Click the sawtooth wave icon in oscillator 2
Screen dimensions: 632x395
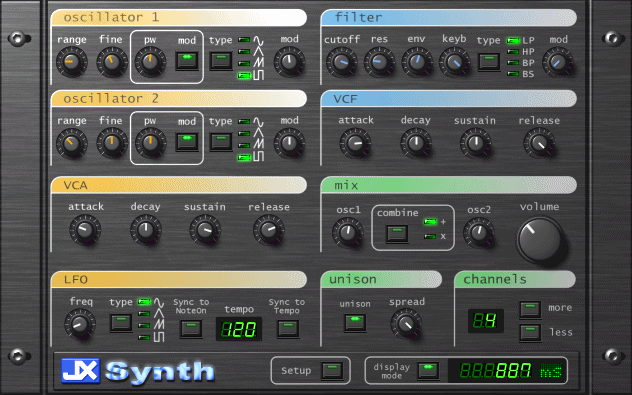258,144
